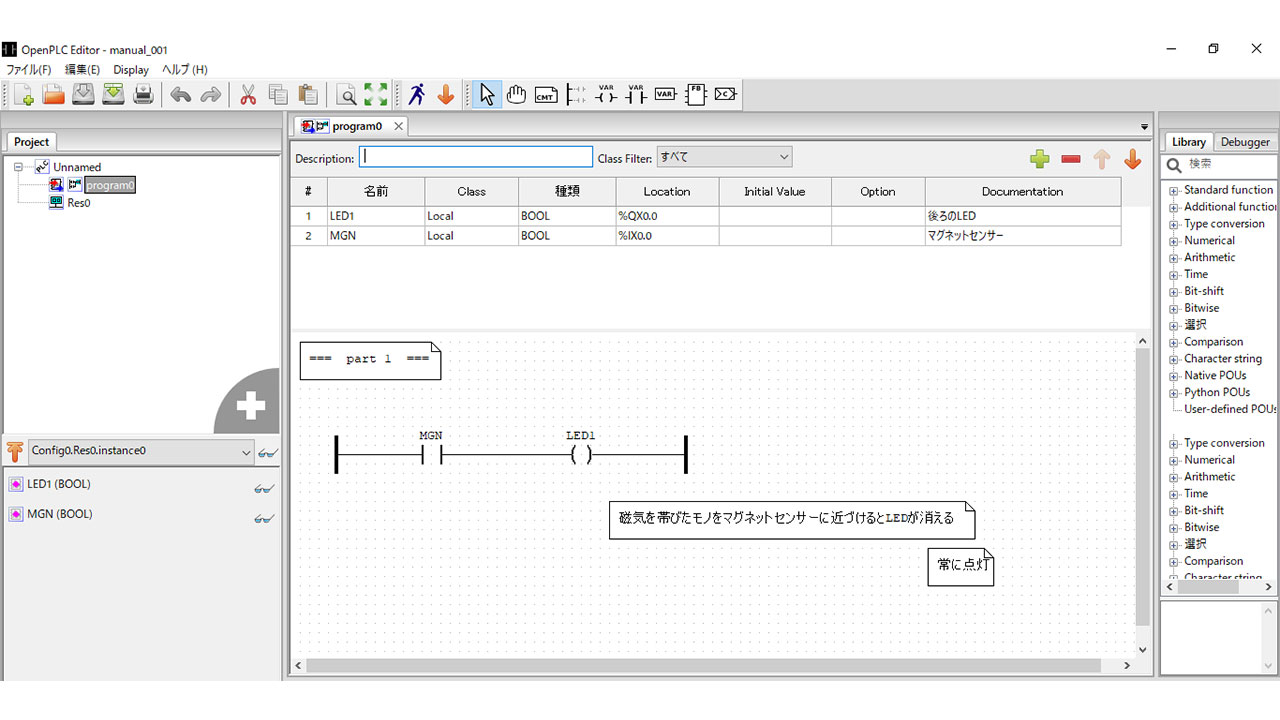Open the Config0.Res0.instance0 dropdown
Viewport: 1280px width, 720px height.
[x=140, y=451]
